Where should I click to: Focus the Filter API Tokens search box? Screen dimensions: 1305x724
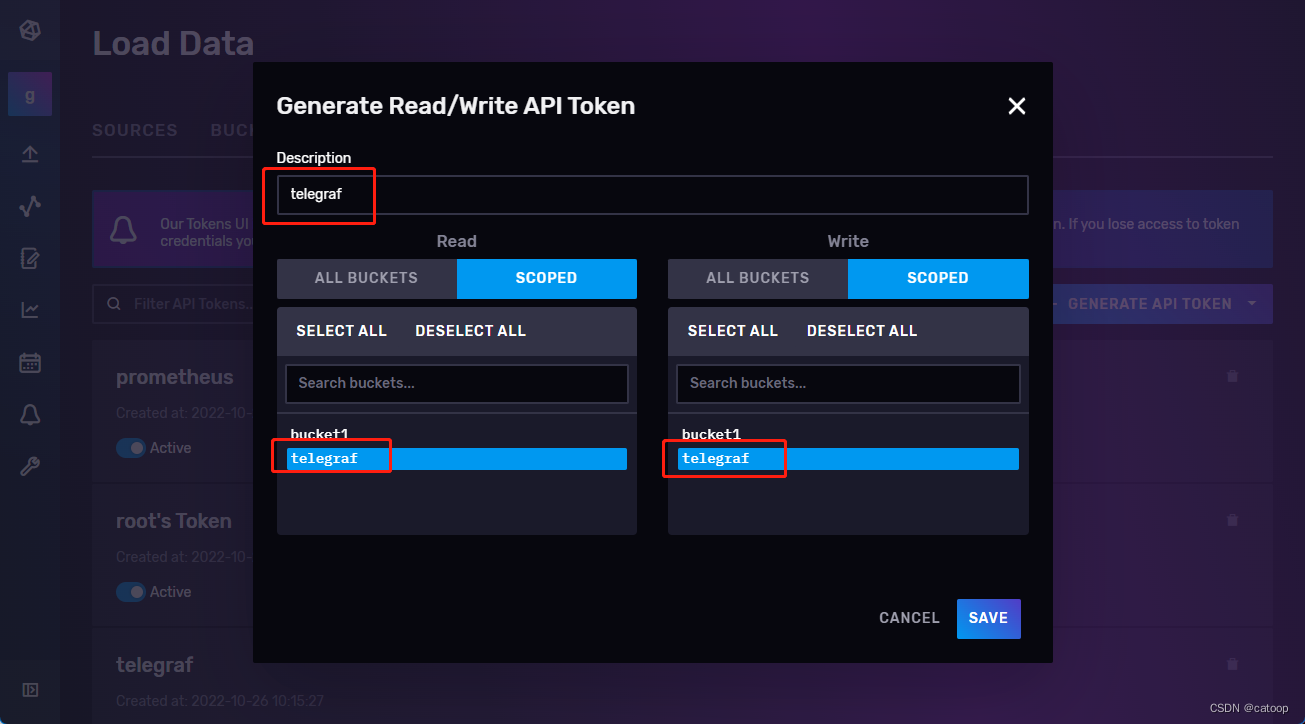pos(175,303)
